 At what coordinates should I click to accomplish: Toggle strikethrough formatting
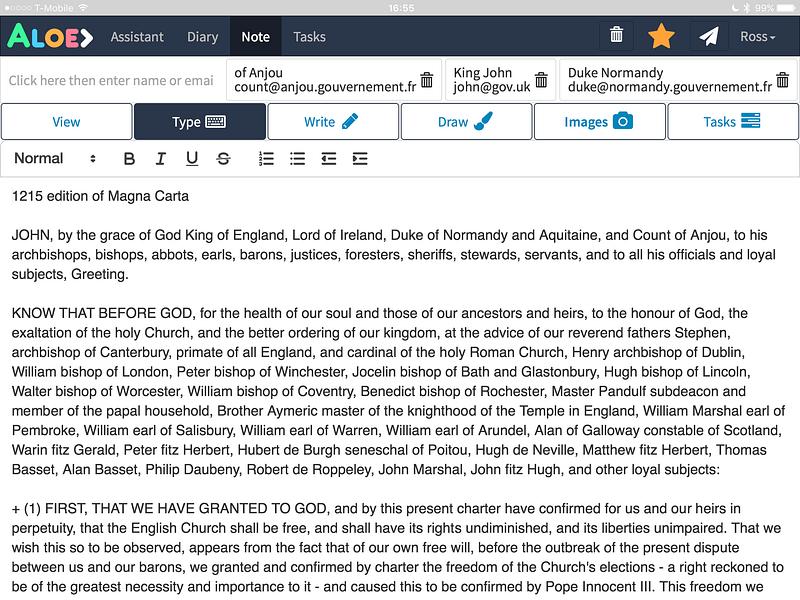[x=223, y=159]
